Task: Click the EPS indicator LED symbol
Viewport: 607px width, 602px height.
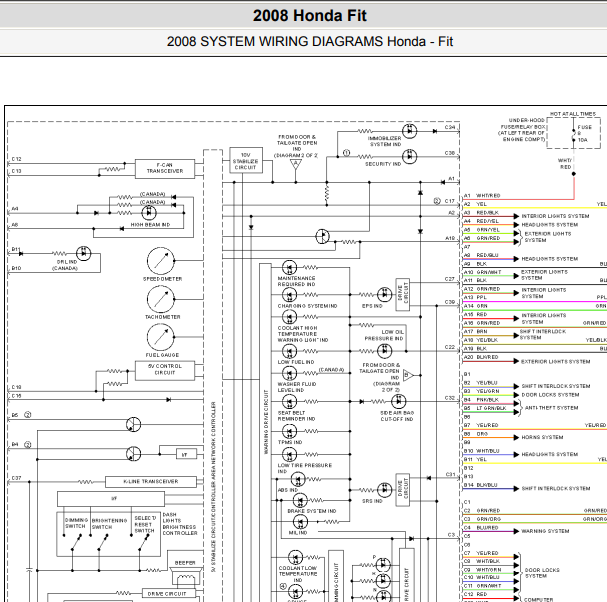Action: pyautogui.click(x=384, y=294)
